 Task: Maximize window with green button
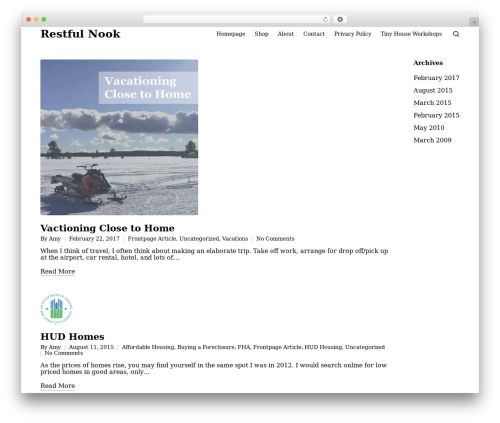coord(44,20)
